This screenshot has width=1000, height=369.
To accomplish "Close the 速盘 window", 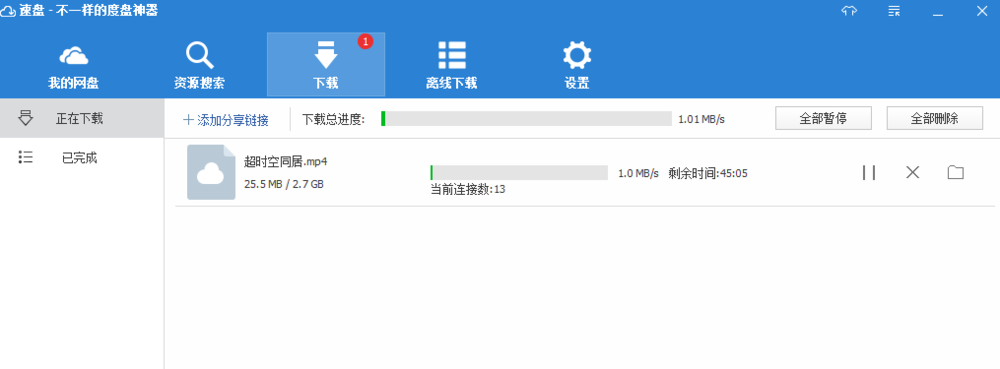I will coord(982,11).
